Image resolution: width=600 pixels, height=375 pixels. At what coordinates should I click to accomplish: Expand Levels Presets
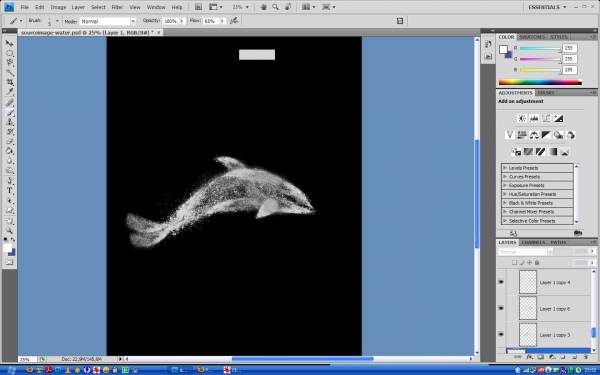pos(505,168)
